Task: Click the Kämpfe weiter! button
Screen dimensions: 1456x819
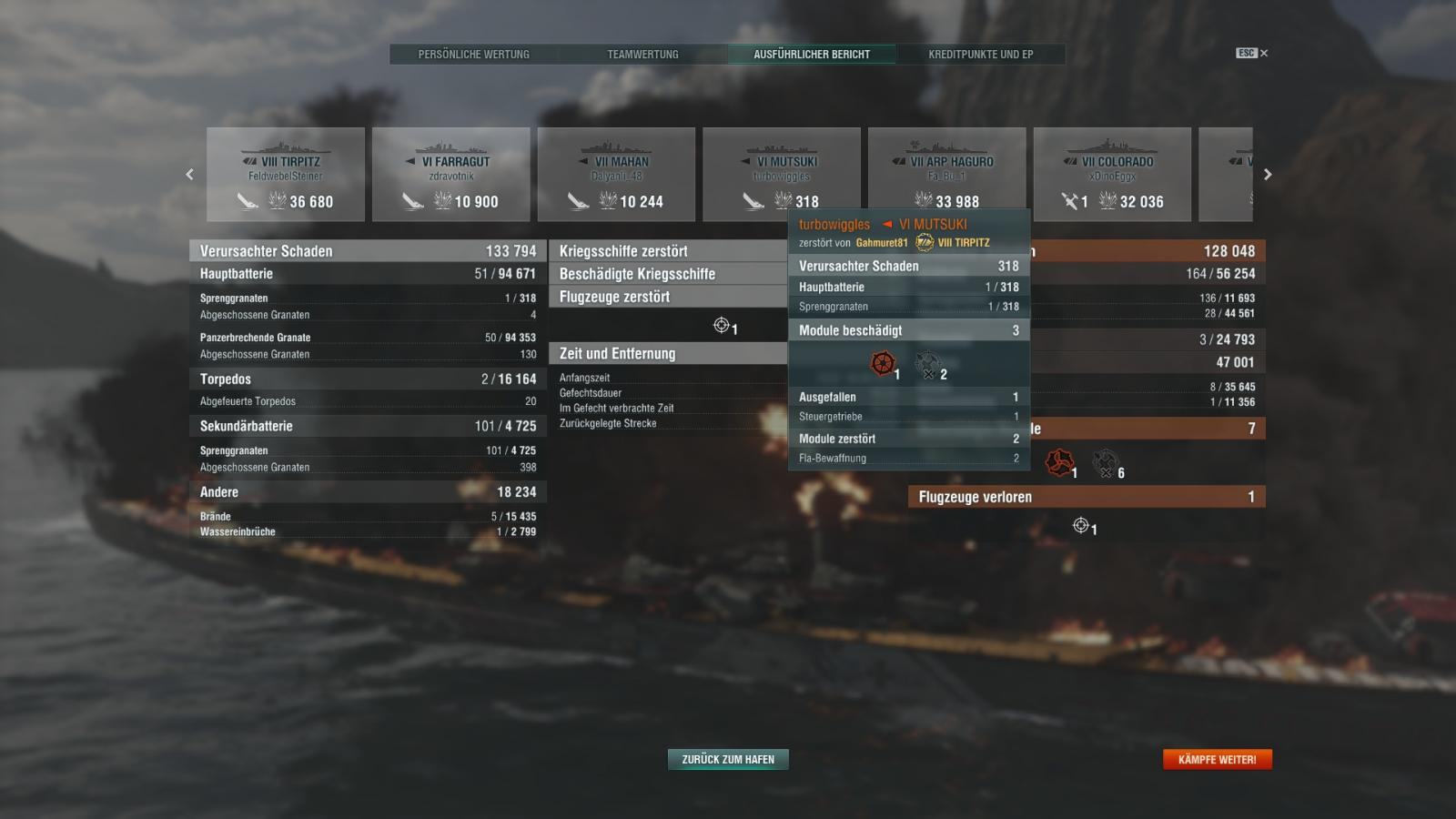Action: click(1218, 759)
